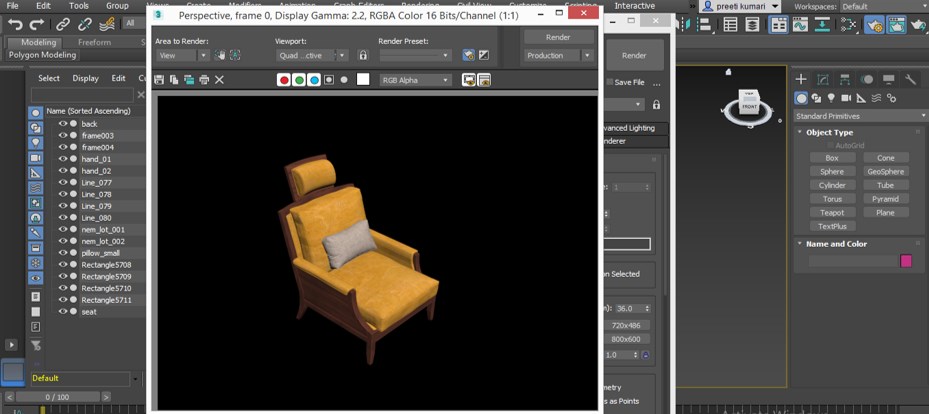The image size is (929, 414).
Task: Click the object color swatch in Name and Color
Action: [906, 261]
